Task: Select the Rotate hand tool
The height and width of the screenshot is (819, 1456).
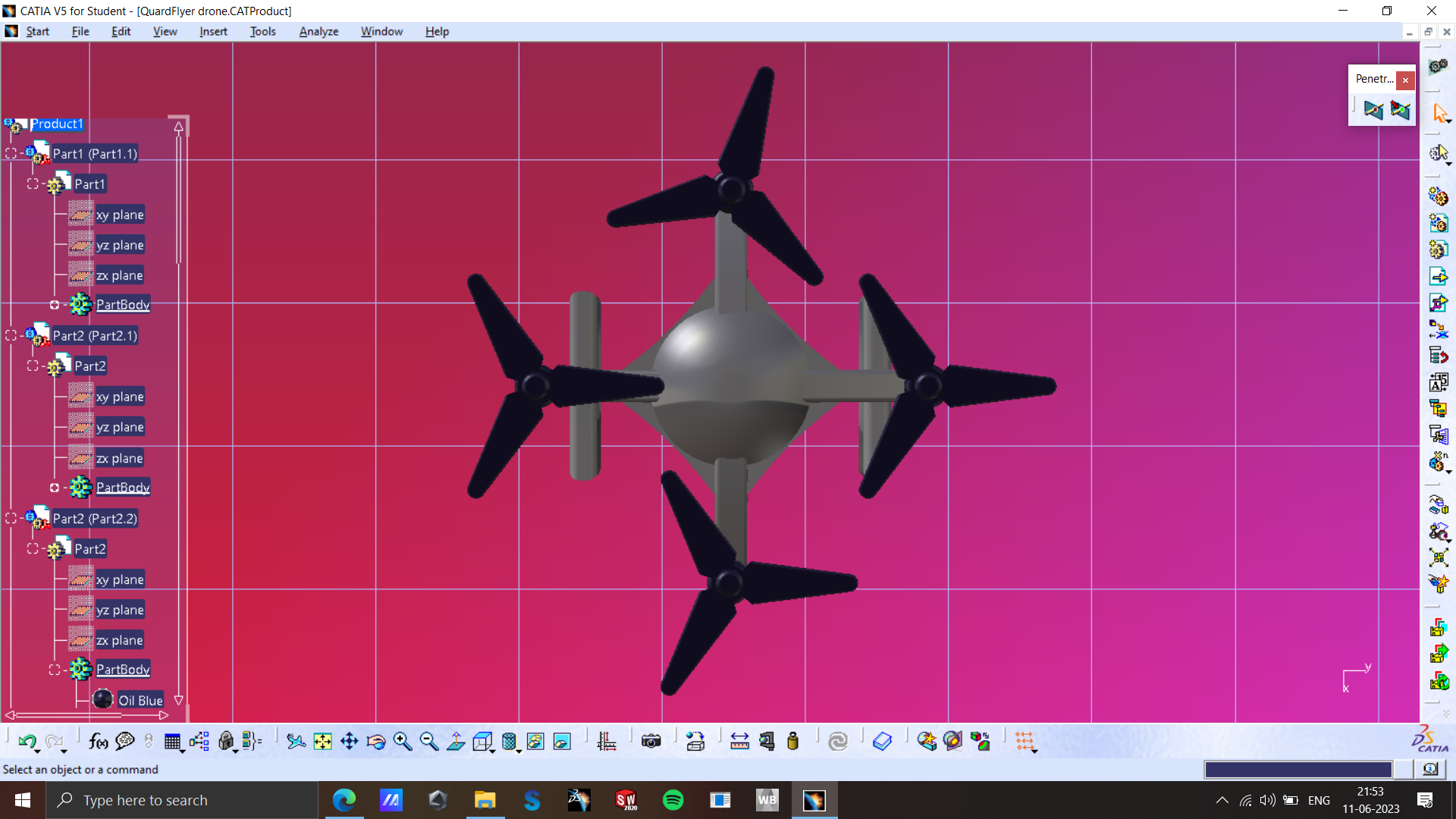Action: click(x=376, y=741)
